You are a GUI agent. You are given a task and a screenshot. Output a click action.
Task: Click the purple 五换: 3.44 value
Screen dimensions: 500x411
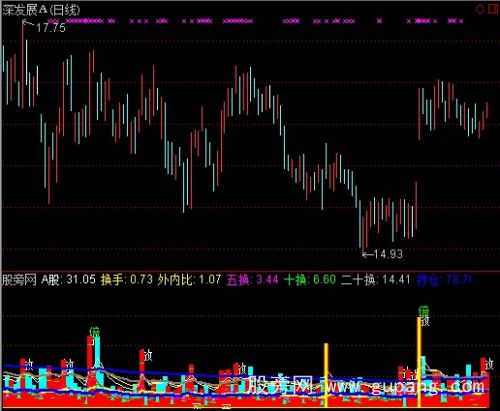point(252,279)
